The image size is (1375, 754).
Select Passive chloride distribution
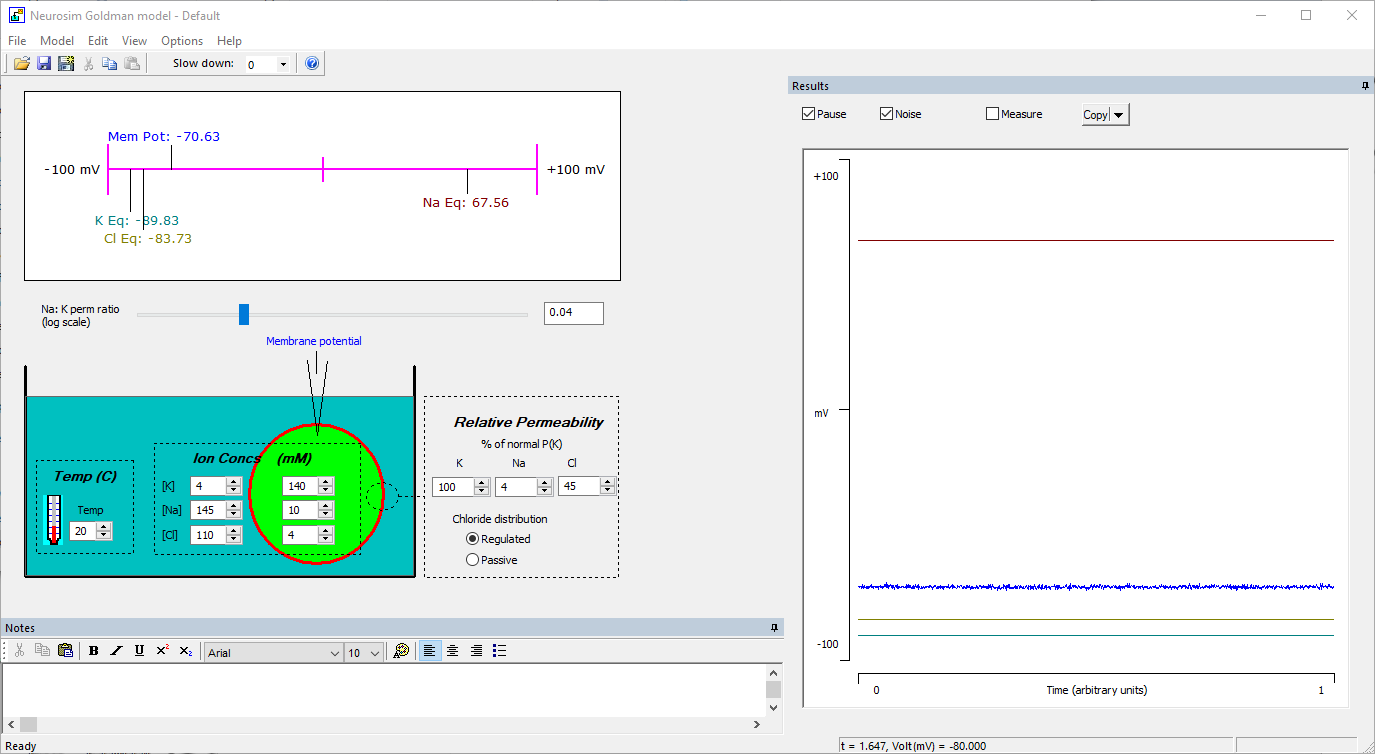473,560
